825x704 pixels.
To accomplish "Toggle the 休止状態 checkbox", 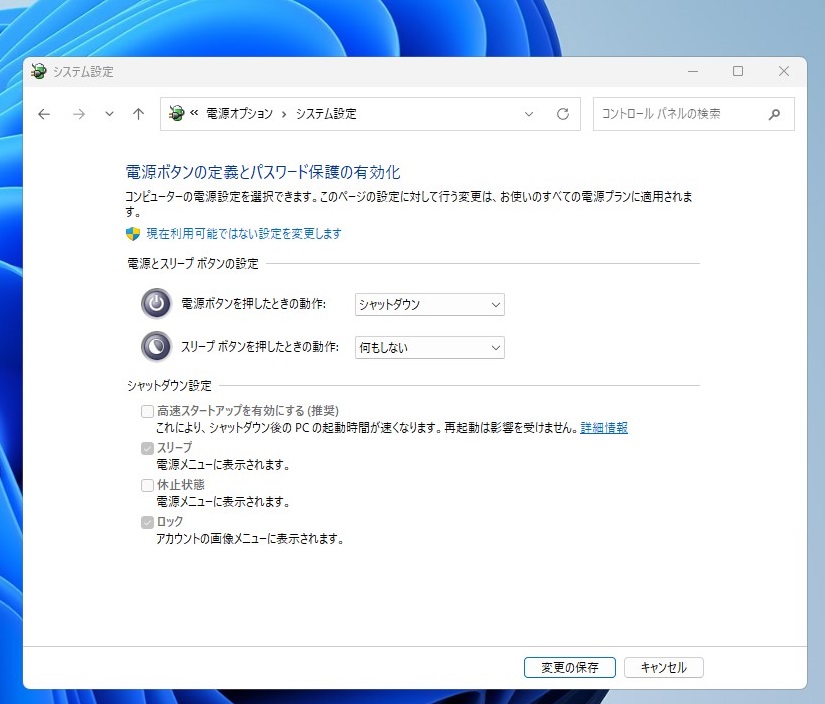I will (148, 485).
